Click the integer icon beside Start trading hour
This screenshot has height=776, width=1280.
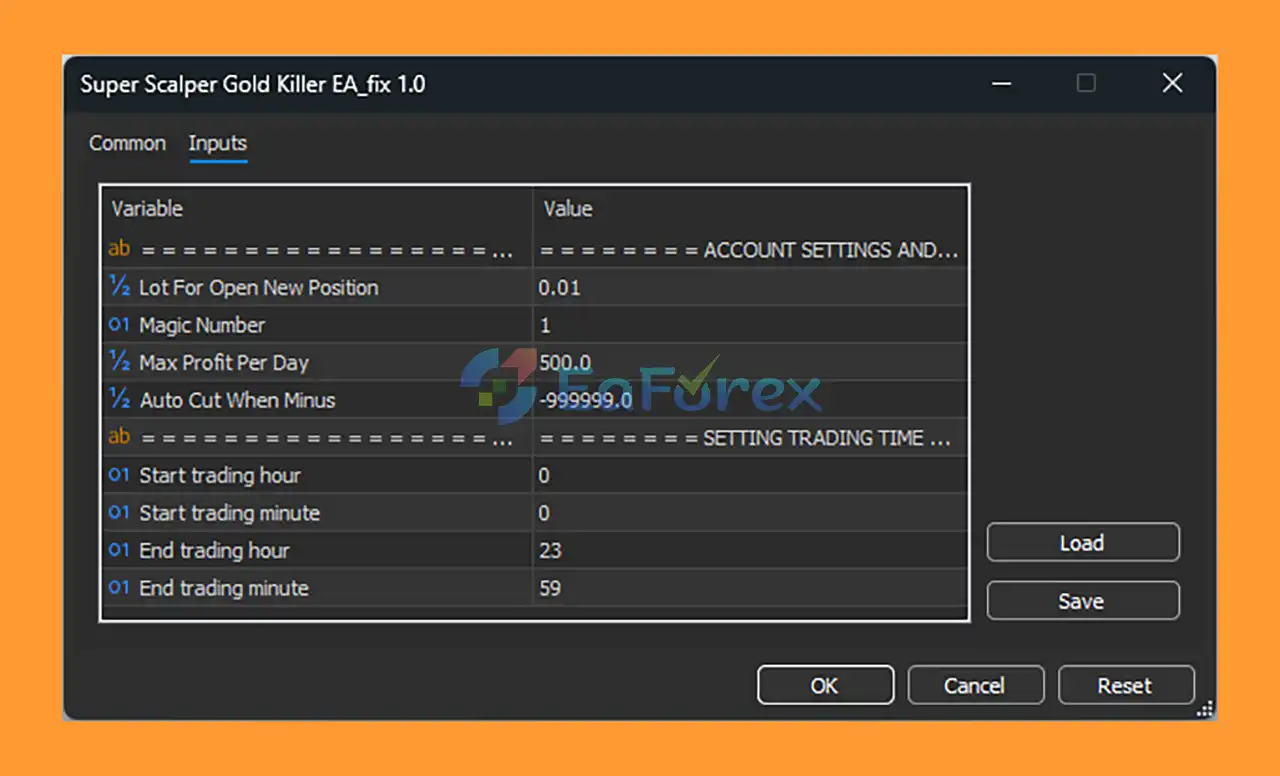coord(120,475)
